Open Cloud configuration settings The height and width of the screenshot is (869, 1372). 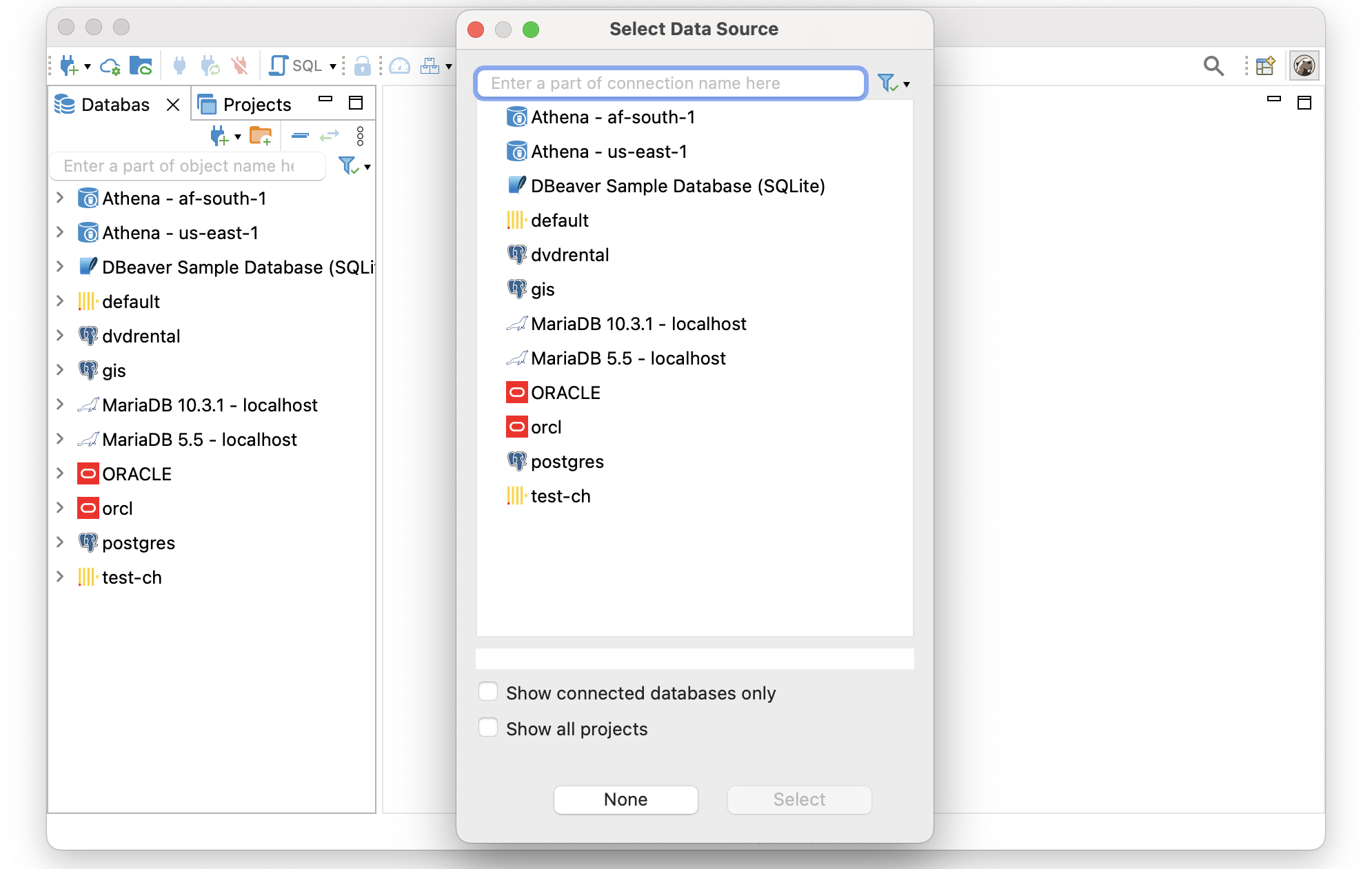coord(110,65)
